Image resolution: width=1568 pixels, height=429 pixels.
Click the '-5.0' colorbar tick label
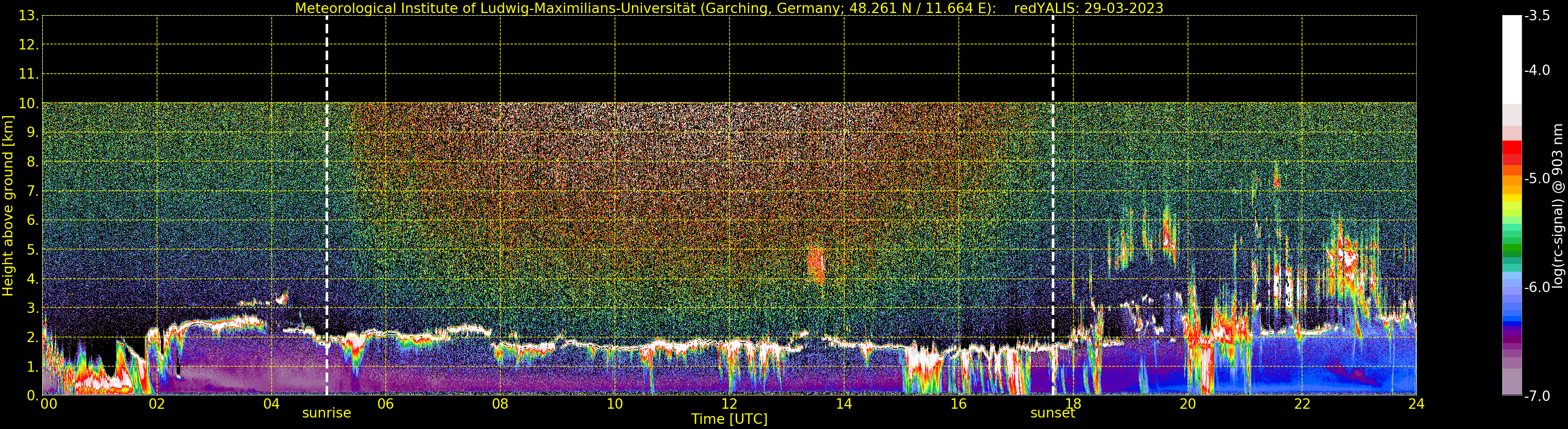click(x=1537, y=179)
